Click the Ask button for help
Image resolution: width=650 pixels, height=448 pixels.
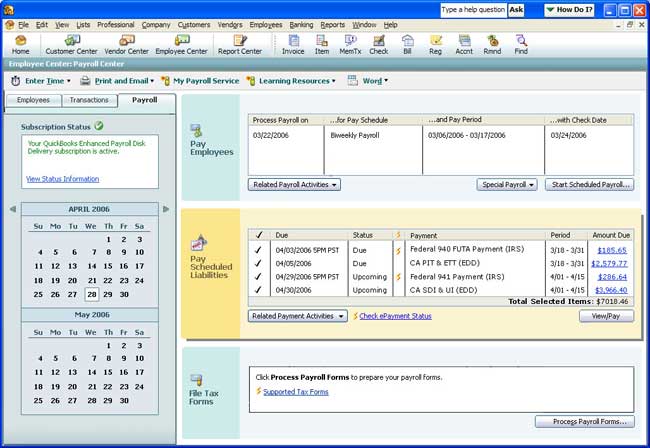(516, 10)
